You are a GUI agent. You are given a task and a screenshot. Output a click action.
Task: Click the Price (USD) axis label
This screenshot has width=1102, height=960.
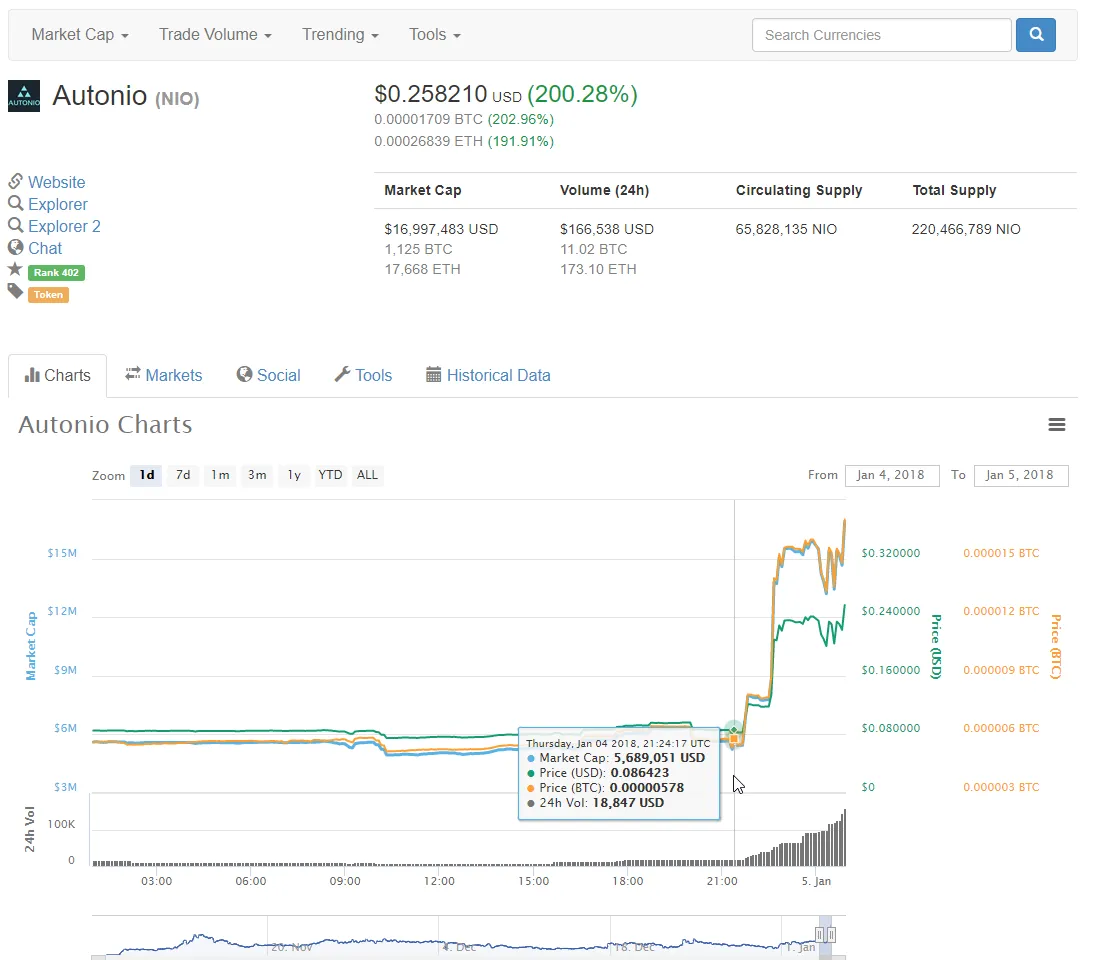click(935, 647)
